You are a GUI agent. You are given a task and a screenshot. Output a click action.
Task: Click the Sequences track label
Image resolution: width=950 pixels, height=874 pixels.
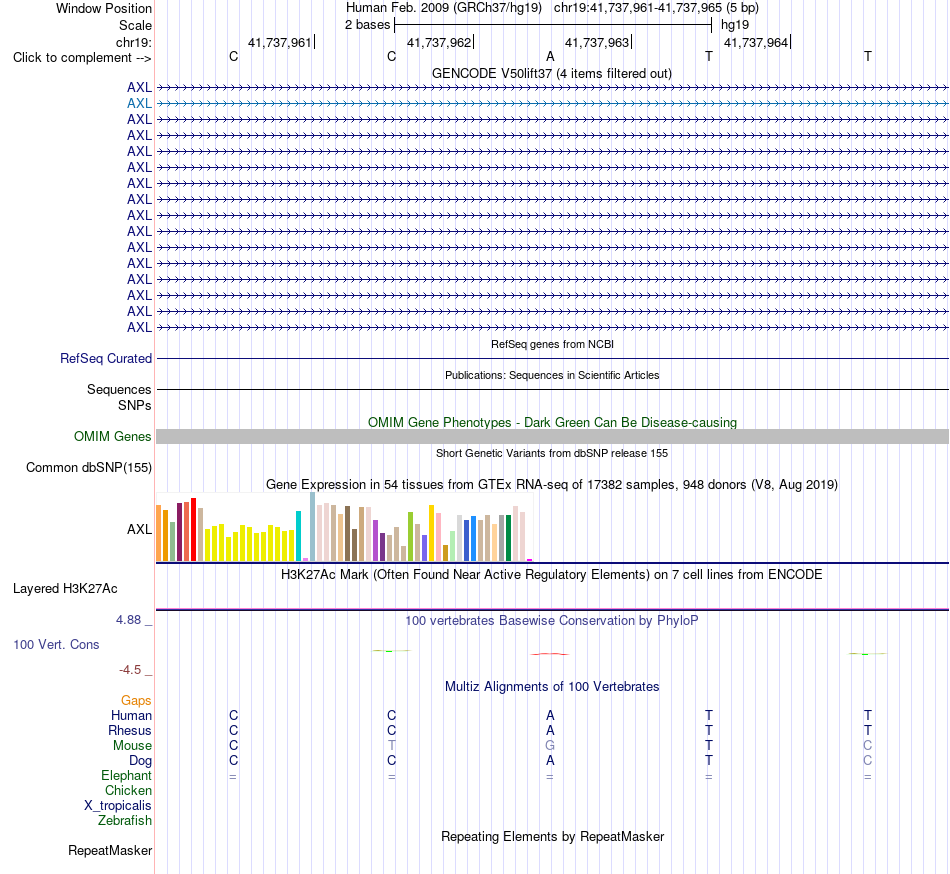click(x=119, y=389)
